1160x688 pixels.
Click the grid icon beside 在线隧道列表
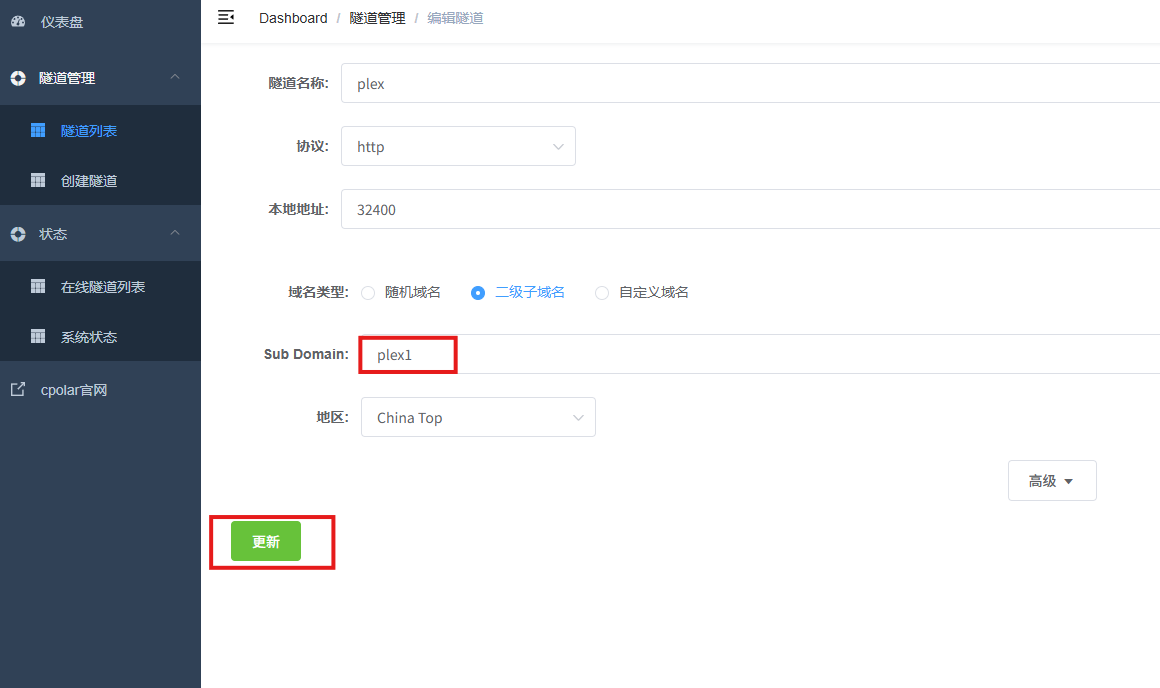point(38,286)
